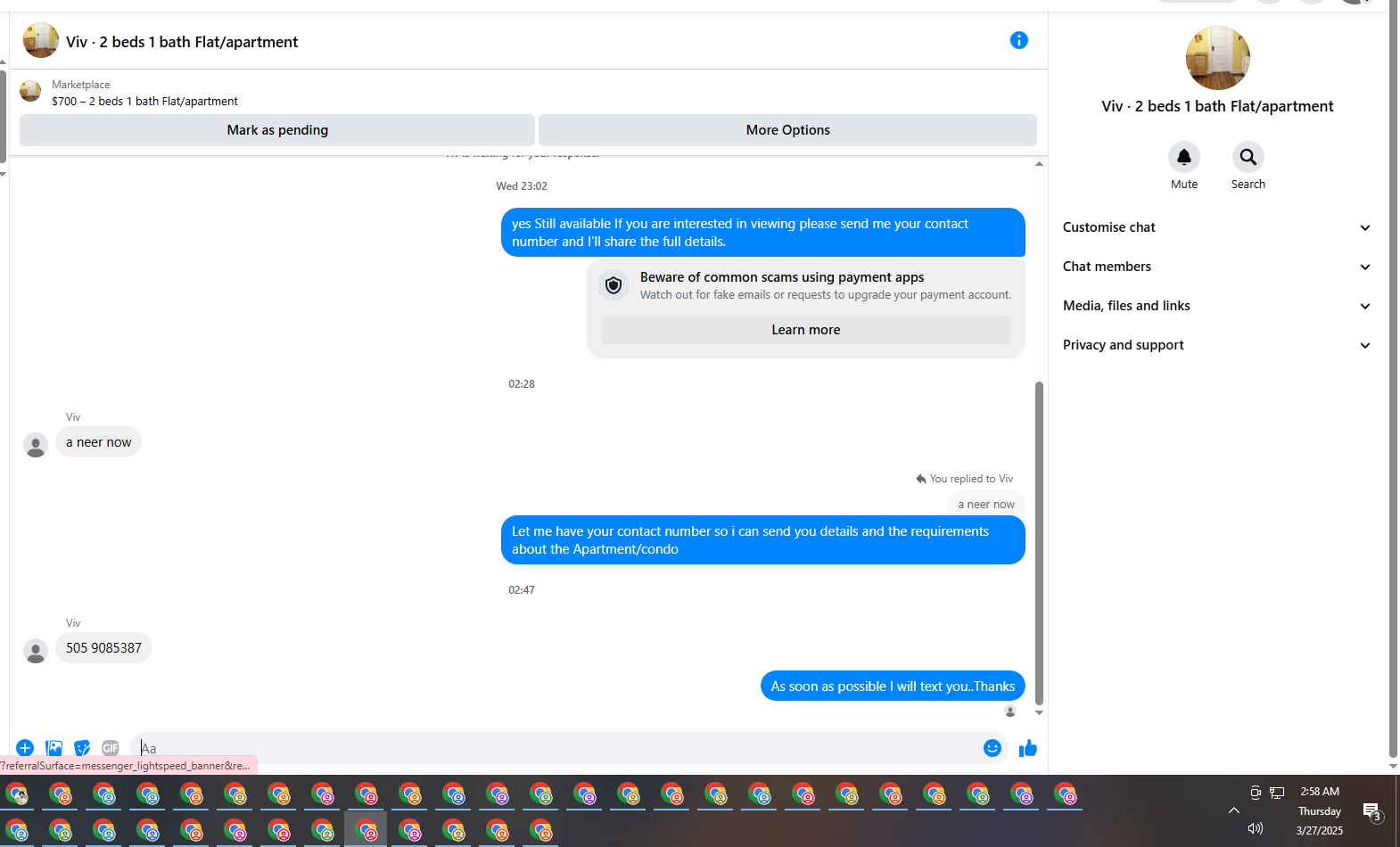Image resolution: width=1400 pixels, height=847 pixels.
Task: Send a thumbs-up like
Action: click(1028, 748)
